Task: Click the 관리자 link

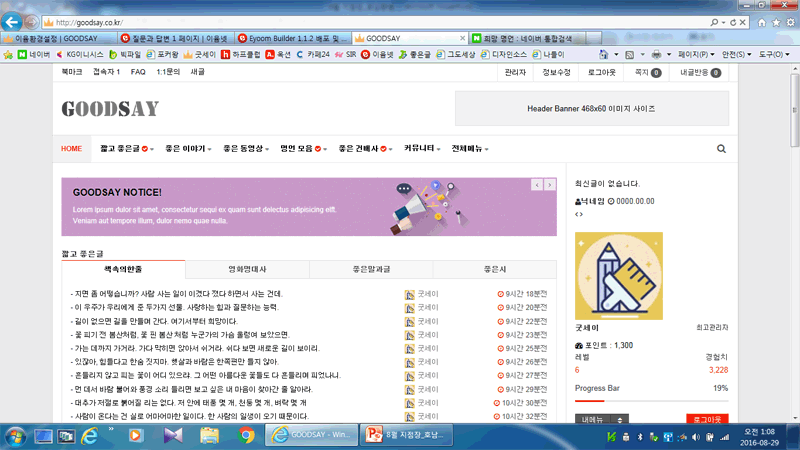Action: point(515,72)
